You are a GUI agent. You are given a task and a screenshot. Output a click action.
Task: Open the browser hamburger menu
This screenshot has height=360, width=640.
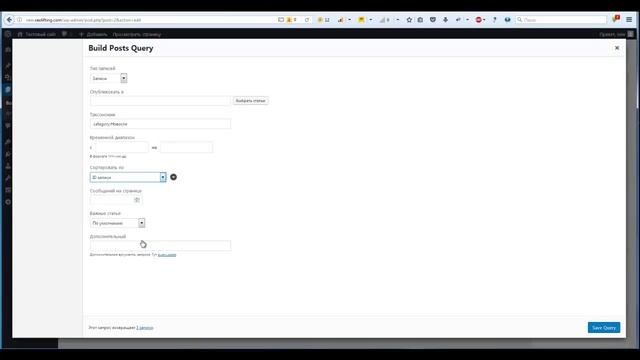click(629, 20)
